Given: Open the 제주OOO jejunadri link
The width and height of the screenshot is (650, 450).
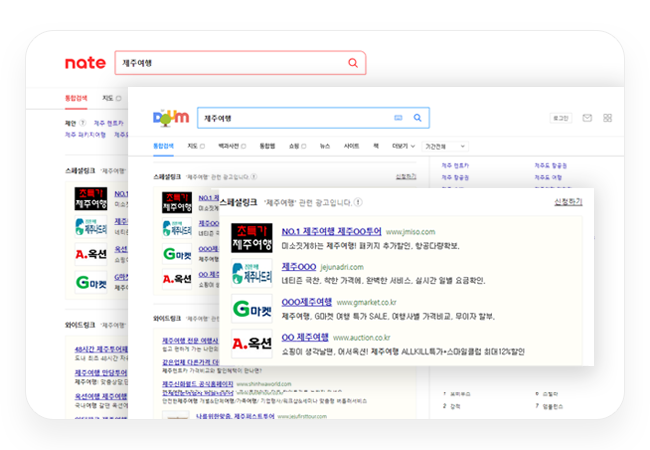Looking at the screenshot, I should 298,267.
